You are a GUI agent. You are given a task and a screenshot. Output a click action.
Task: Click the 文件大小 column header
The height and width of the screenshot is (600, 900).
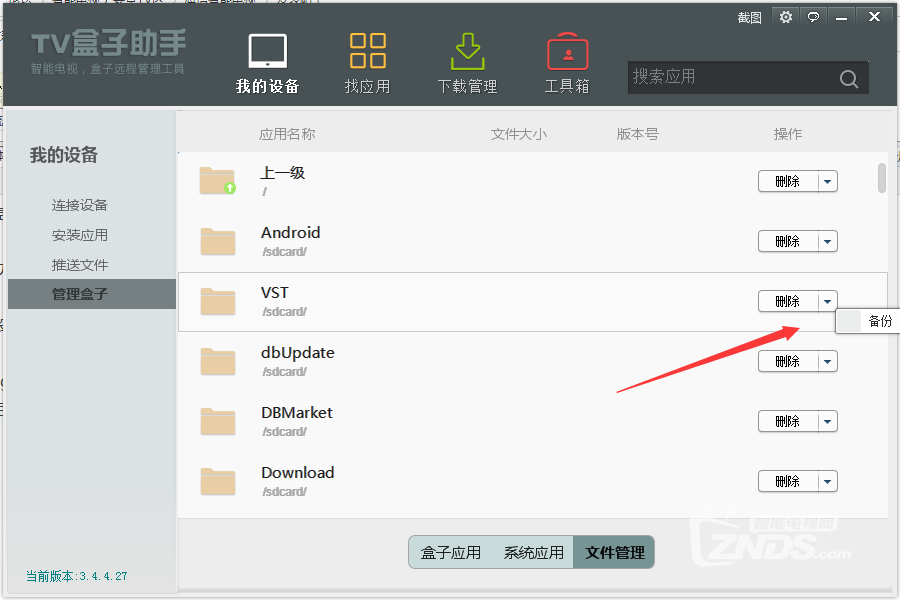click(x=519, y=134)
